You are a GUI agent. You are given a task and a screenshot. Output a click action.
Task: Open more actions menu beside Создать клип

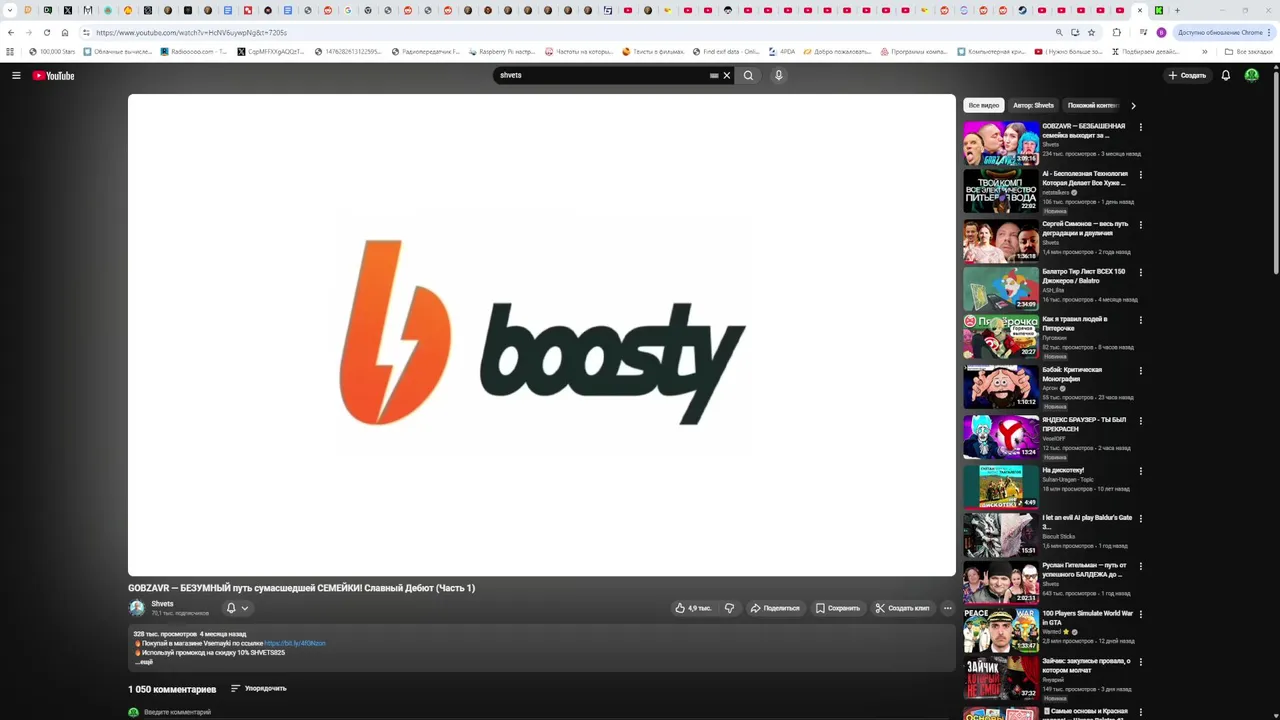[947, 608]
